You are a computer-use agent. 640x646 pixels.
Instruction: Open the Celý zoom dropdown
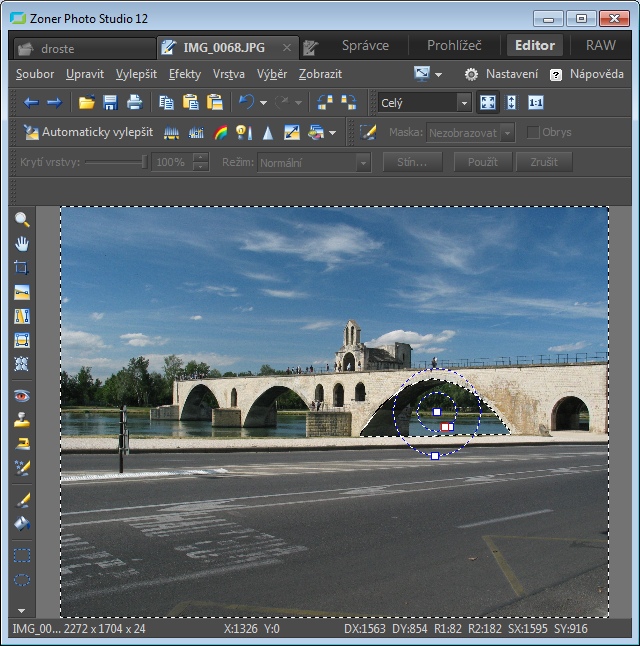(464, 102)
